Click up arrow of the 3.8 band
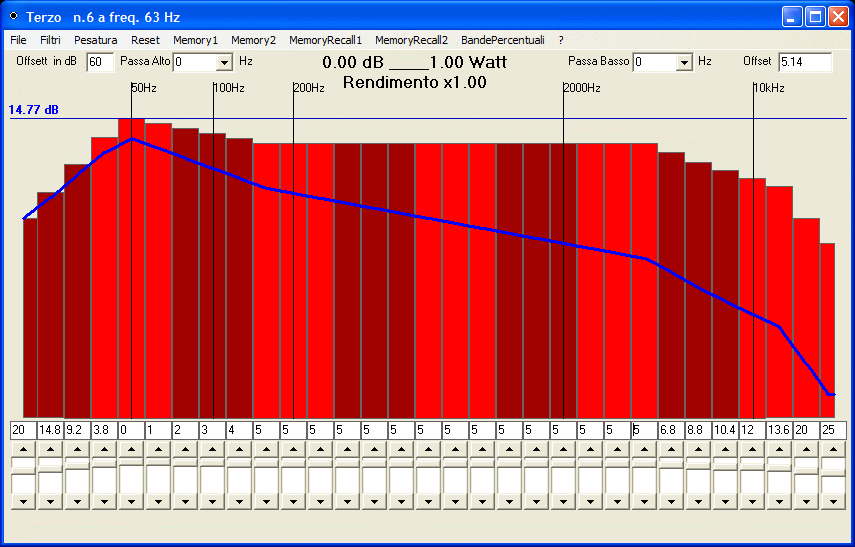This screenshot has height=547, width=855. point(104,449)
